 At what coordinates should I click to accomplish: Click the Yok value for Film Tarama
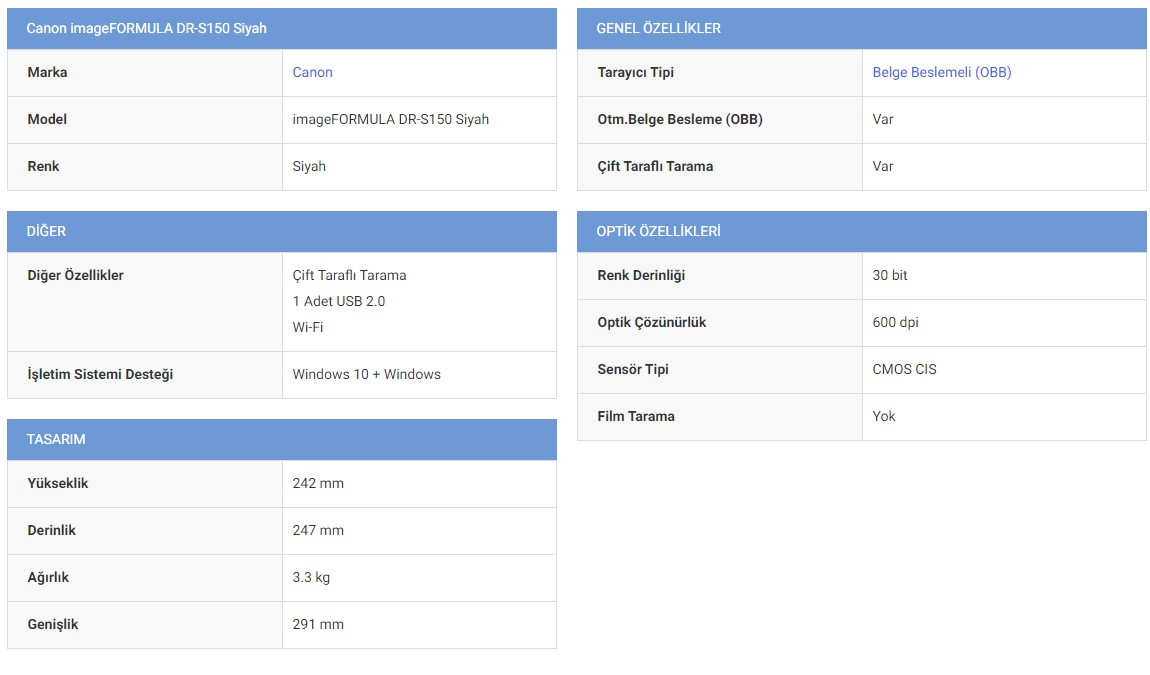tap(884, 416)
